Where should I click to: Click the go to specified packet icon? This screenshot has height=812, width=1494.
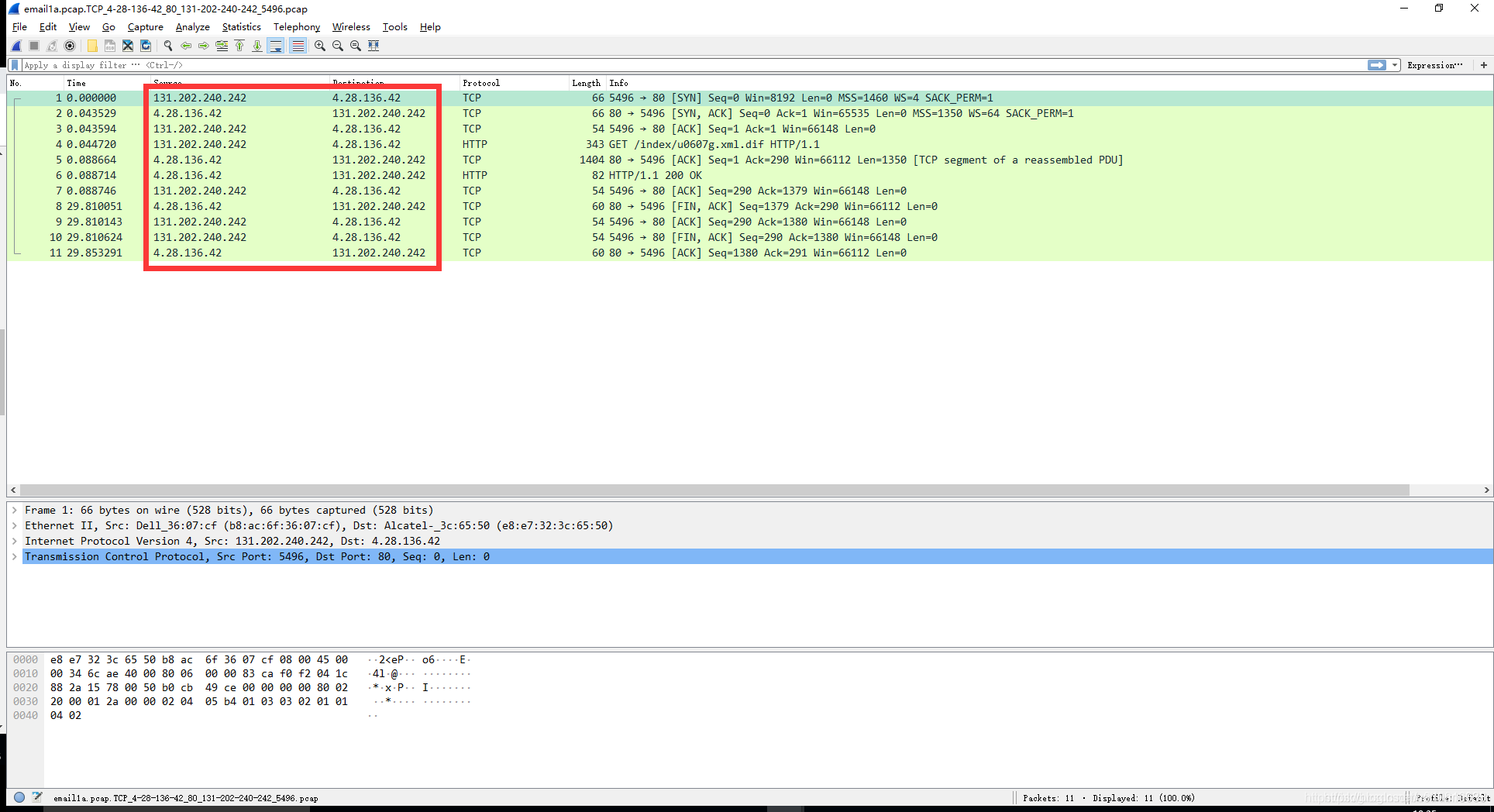click(222, 46)
